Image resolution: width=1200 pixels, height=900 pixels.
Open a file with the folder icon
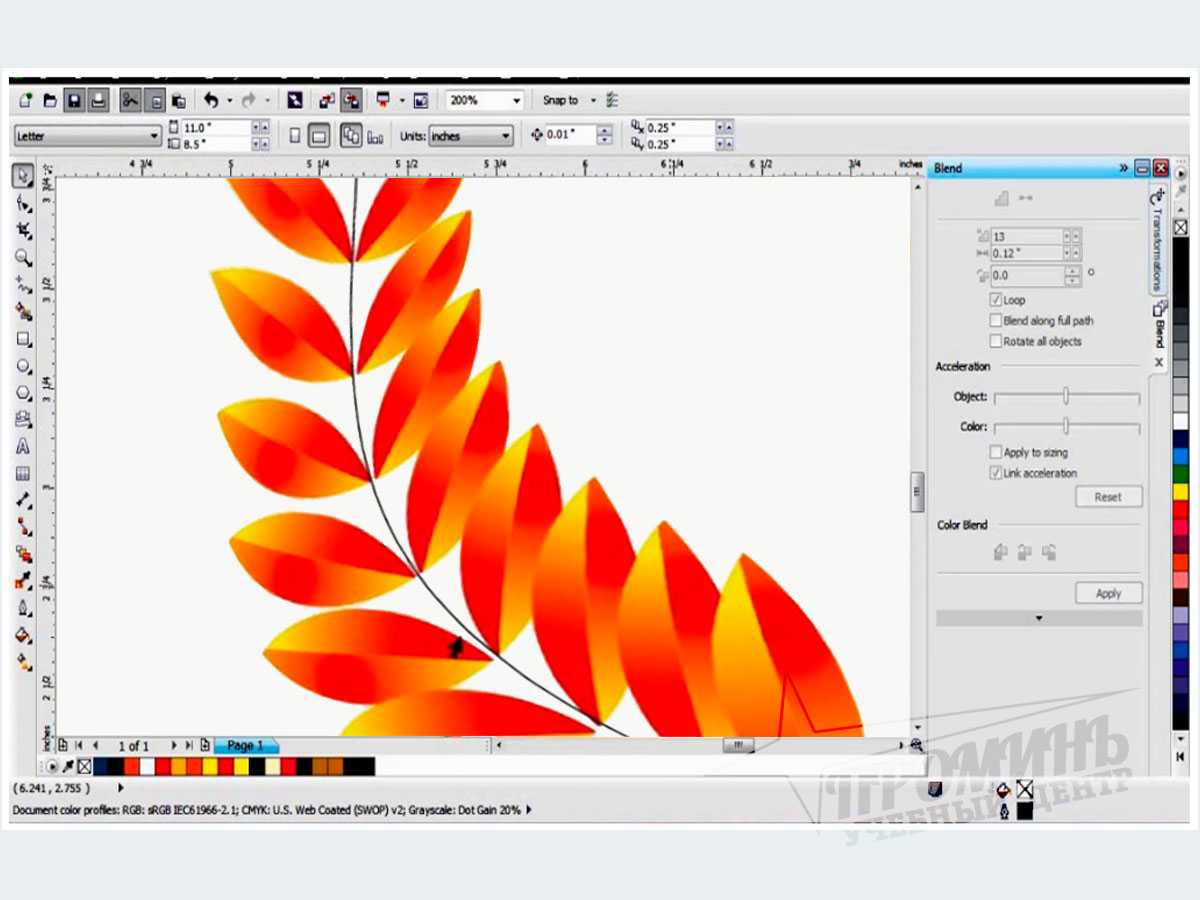coord(50,100)
